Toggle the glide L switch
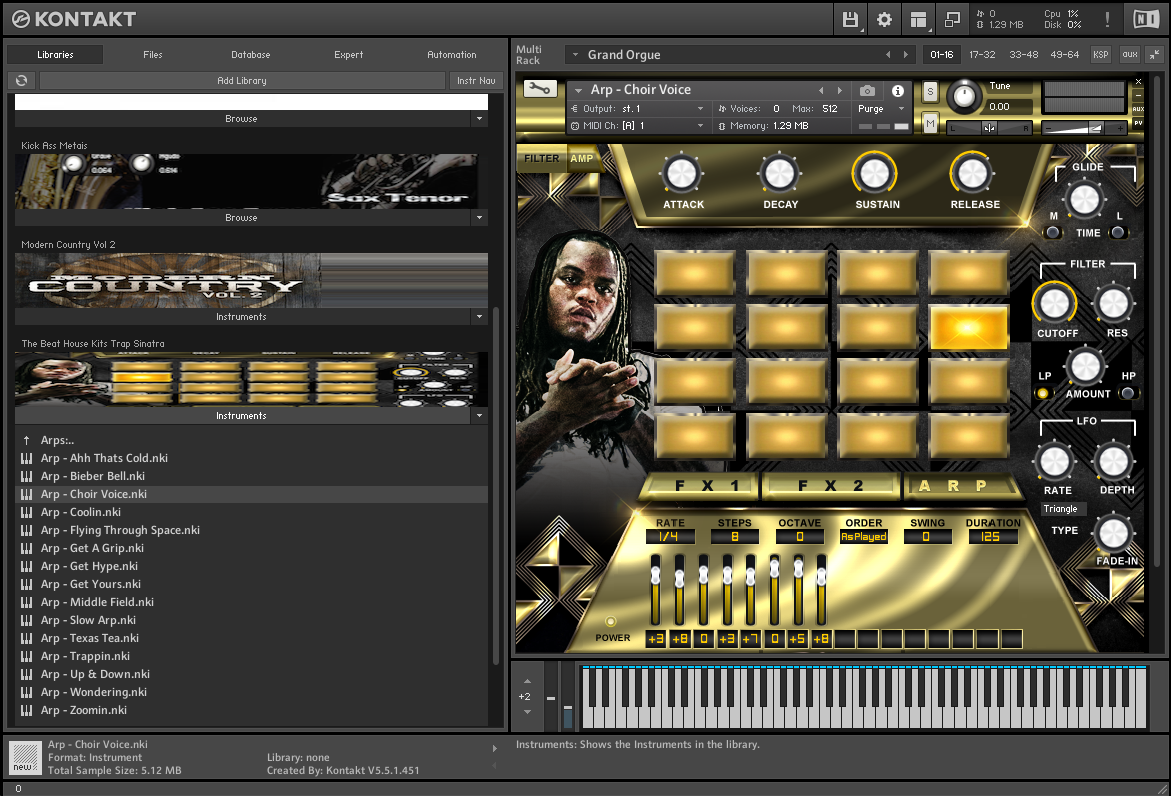This screenshot has width=1171, height=796. click(x=1118, y=232)
